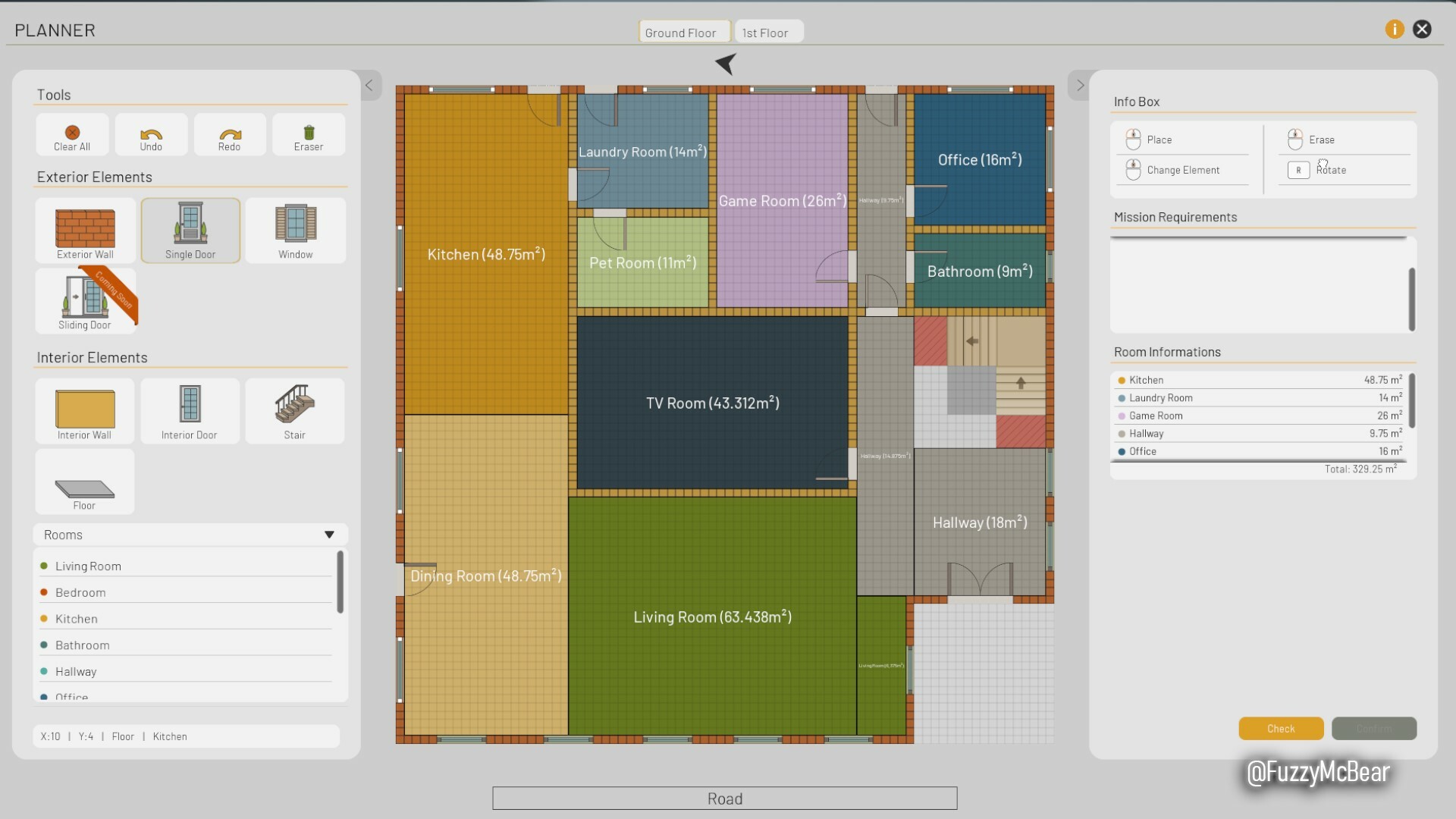The width and height of the screenshot is (1456, 819).
Task: Select the Single Door tool
Action: pos(190,230)
